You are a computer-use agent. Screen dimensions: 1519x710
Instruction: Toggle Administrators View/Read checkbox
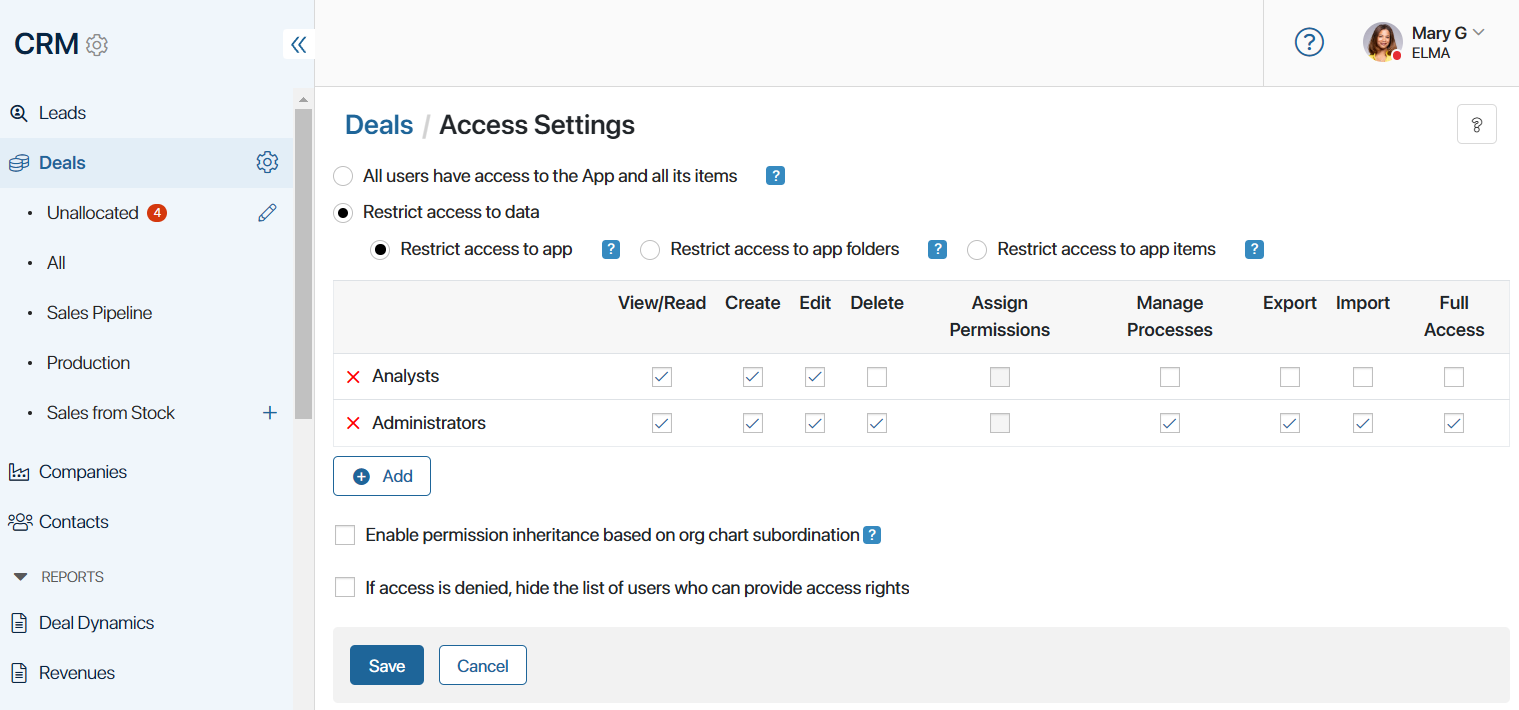click(662, 423)
